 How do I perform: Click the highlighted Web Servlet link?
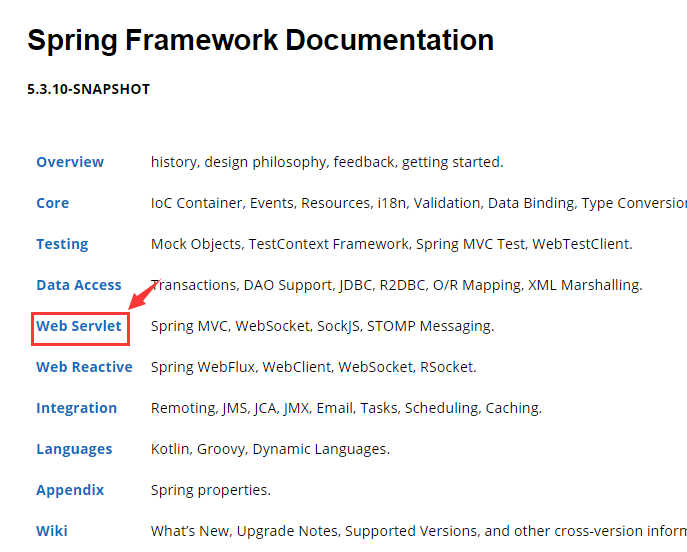click(79, 326)
